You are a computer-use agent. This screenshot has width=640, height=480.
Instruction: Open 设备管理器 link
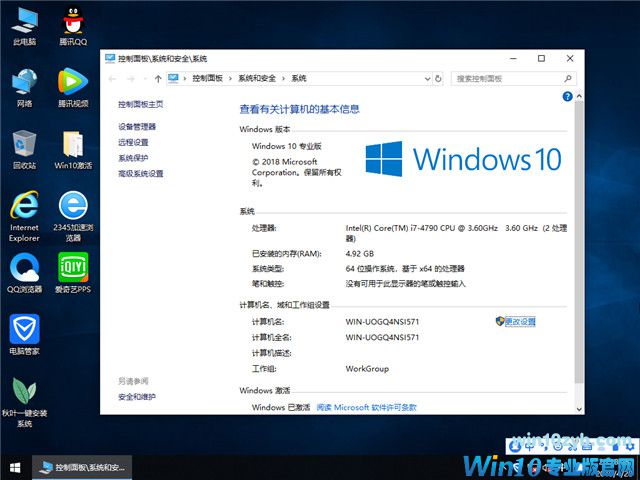(x=137, y=127)
